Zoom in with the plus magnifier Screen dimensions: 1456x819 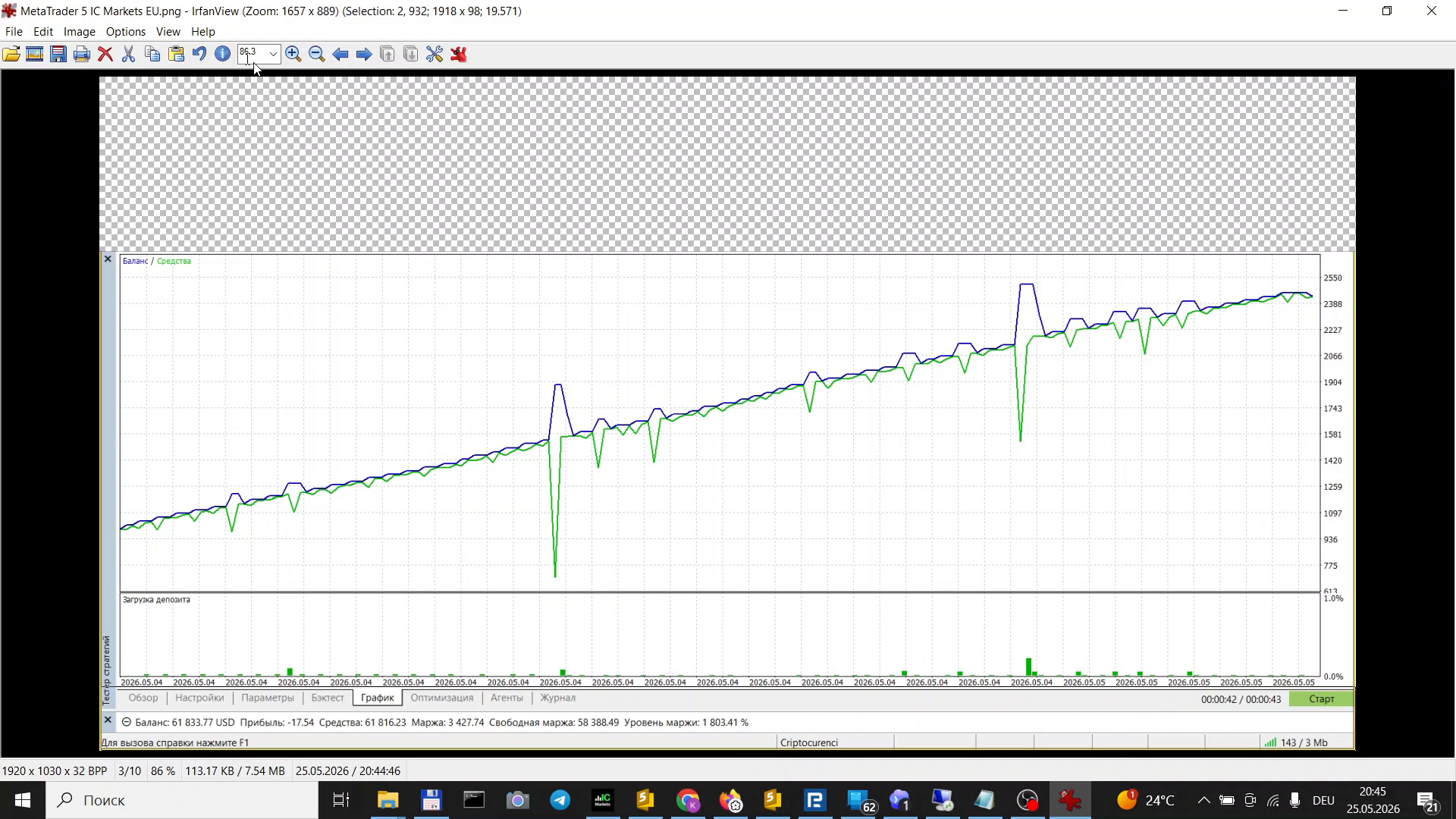pyautogui.click(x=293, y=54)
